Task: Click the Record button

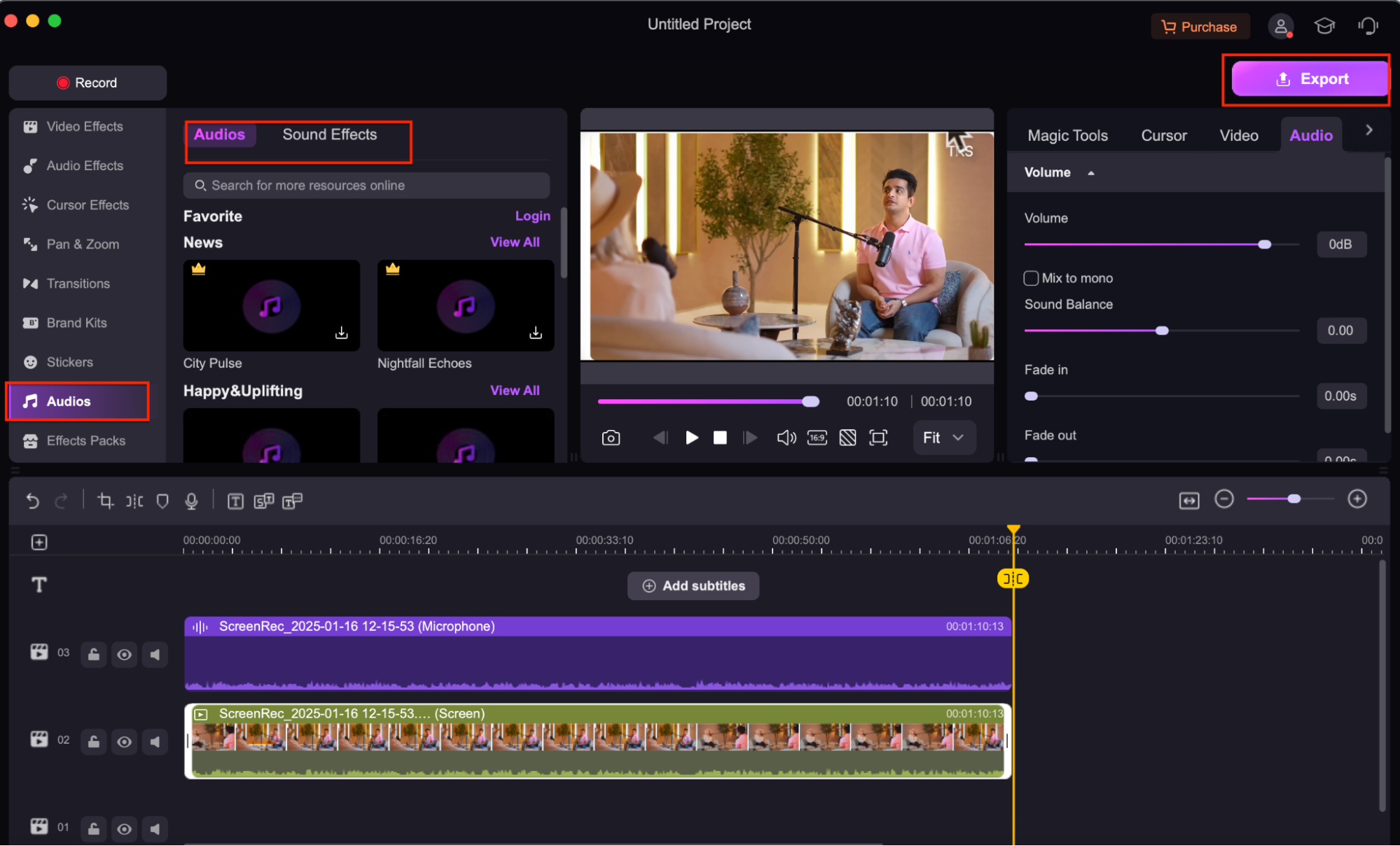Action: click(88, 83)
